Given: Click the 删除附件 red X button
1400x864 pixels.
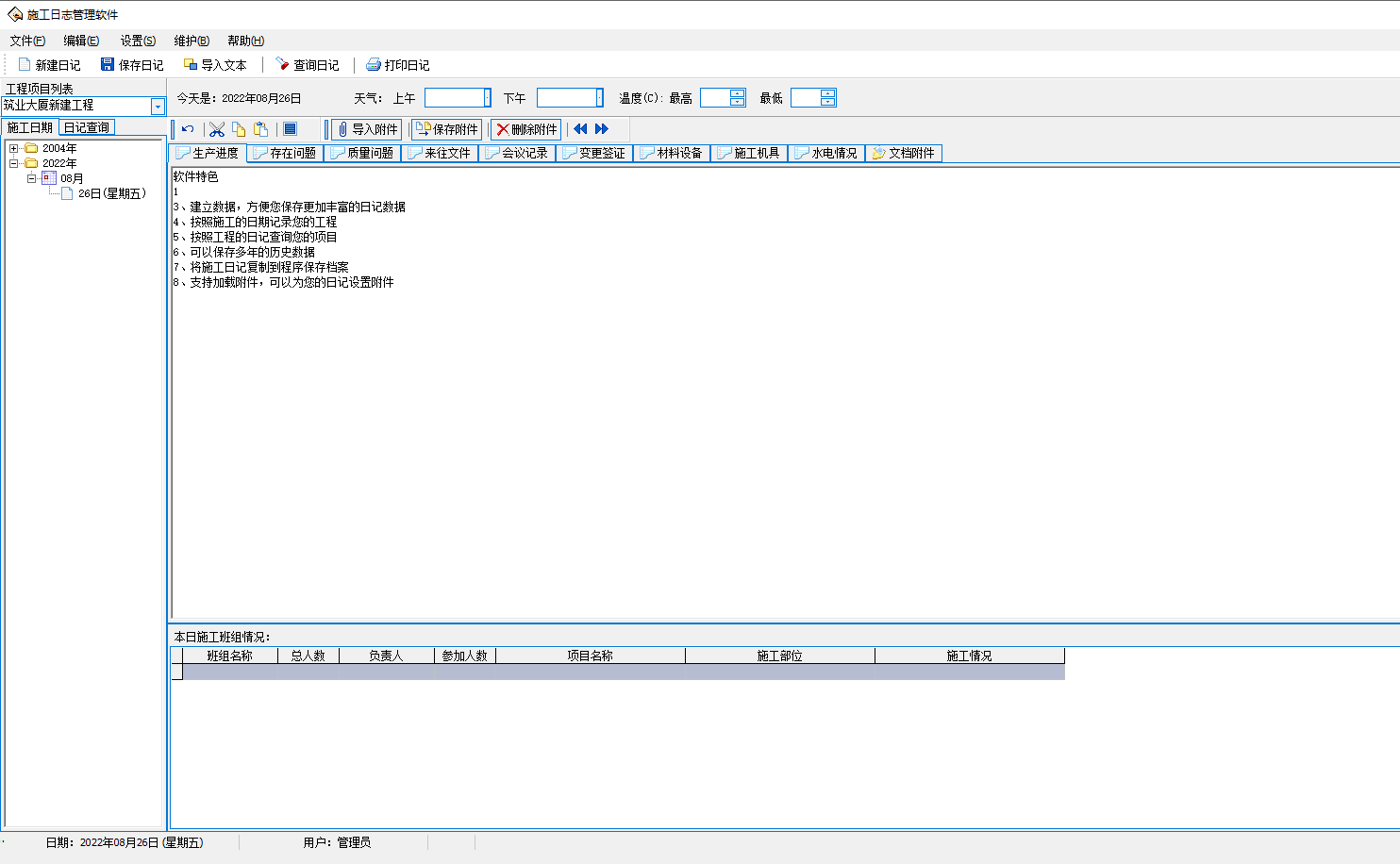Looking at the screenshot, I should pyautogui.click(x=526, y=129).
